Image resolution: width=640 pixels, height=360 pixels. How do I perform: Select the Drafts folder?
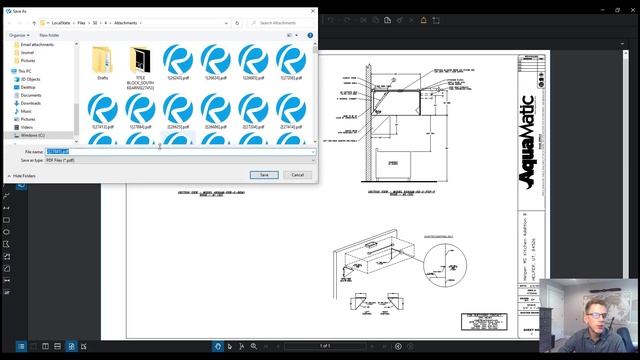102,63
